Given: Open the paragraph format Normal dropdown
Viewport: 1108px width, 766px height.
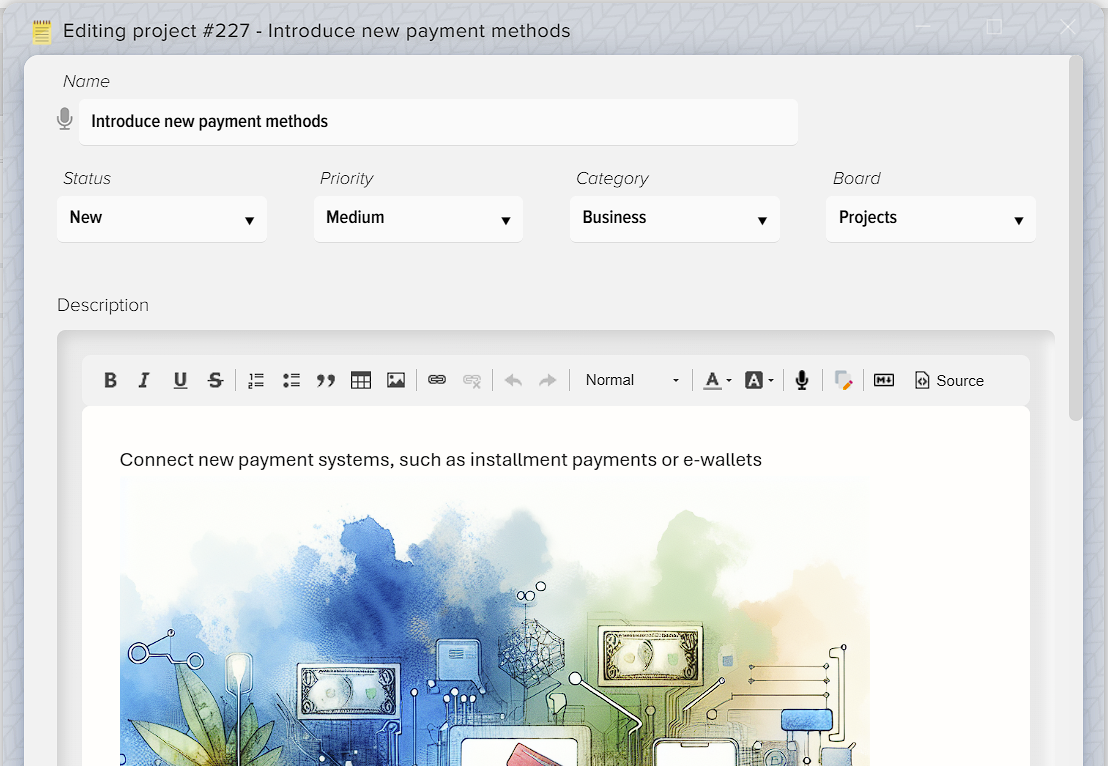Looking at the screenshot, I should [x=632, y=380].
